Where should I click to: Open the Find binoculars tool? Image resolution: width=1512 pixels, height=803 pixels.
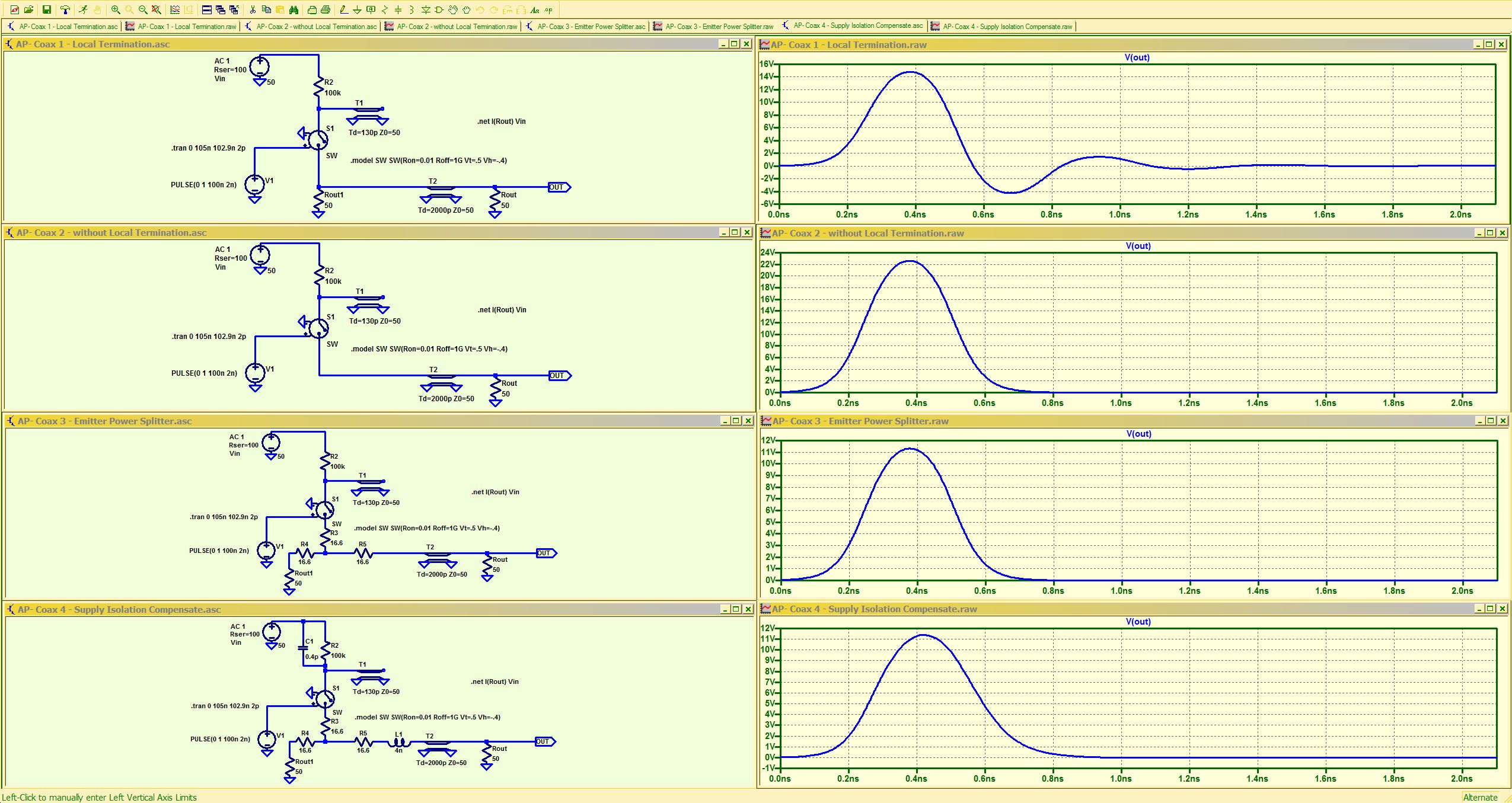click(x=294, y=9)
